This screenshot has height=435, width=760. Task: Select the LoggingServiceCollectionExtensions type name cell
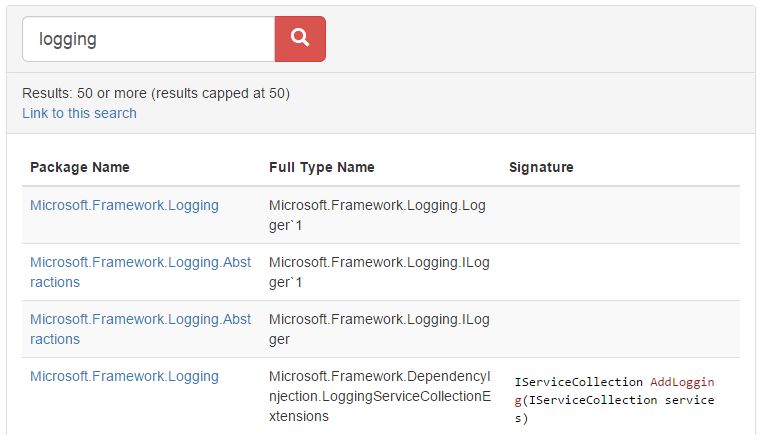(380, 396)
